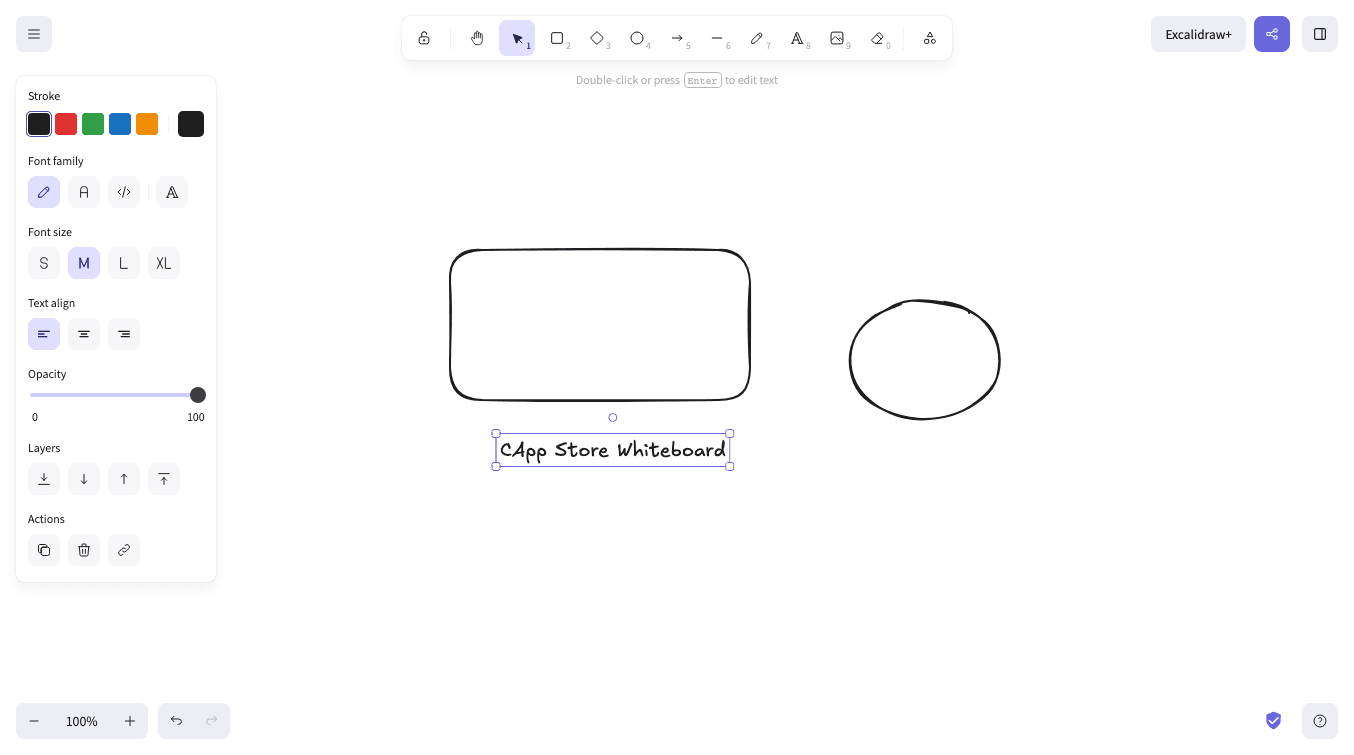Choose the Line tool
This screenshot has width=1354, height=755.
717,38
